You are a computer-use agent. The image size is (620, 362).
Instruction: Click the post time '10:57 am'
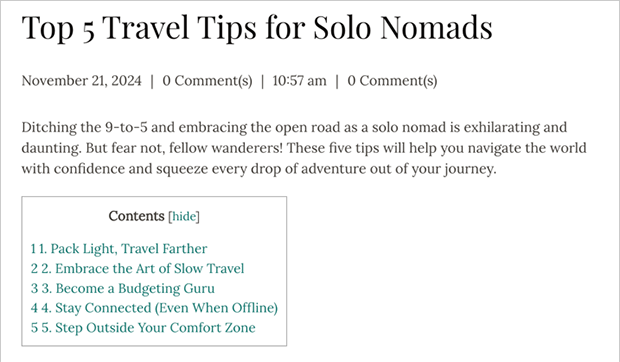299,81
